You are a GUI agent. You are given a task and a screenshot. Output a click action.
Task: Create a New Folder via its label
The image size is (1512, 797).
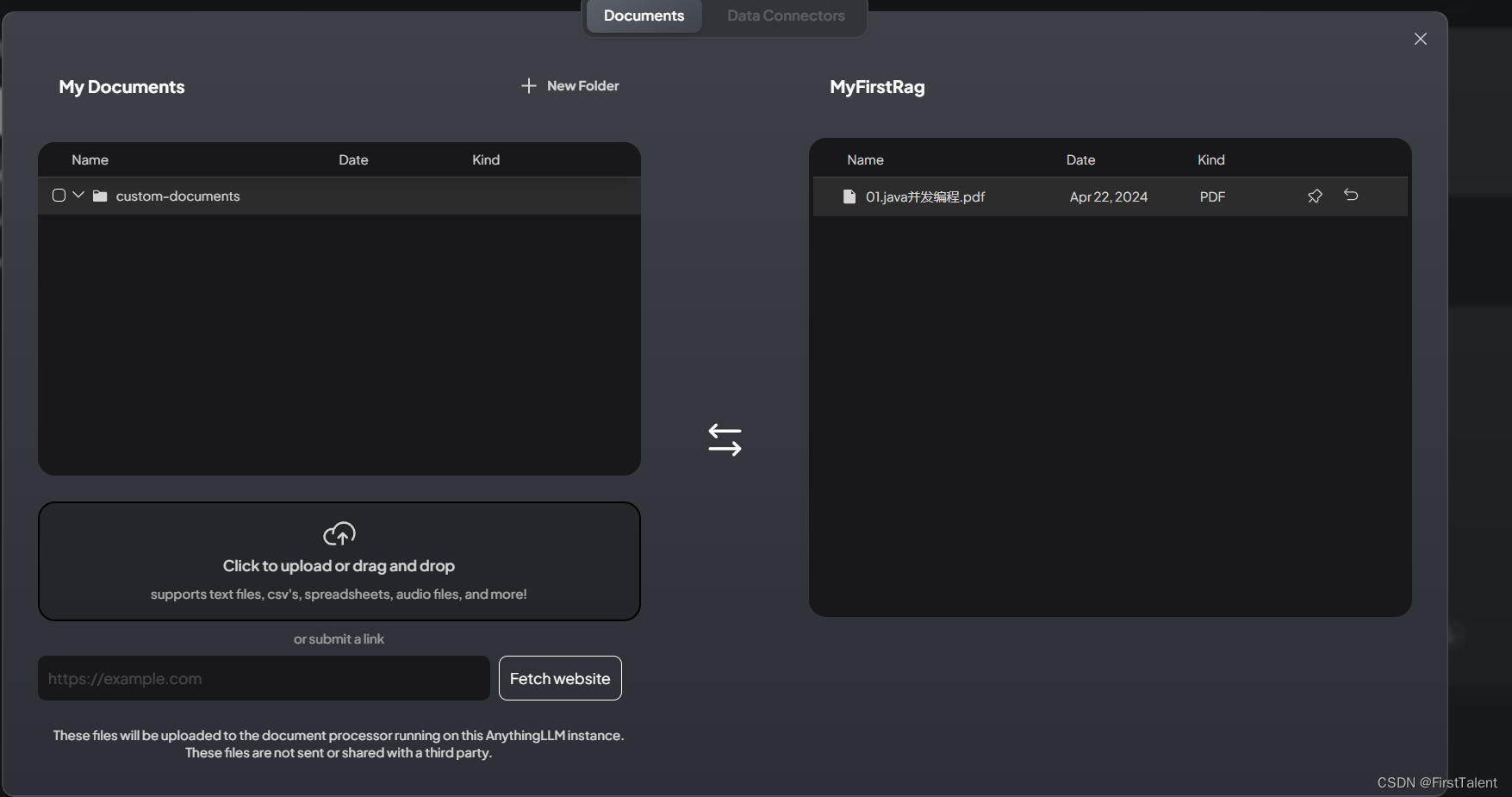point(583,85)
